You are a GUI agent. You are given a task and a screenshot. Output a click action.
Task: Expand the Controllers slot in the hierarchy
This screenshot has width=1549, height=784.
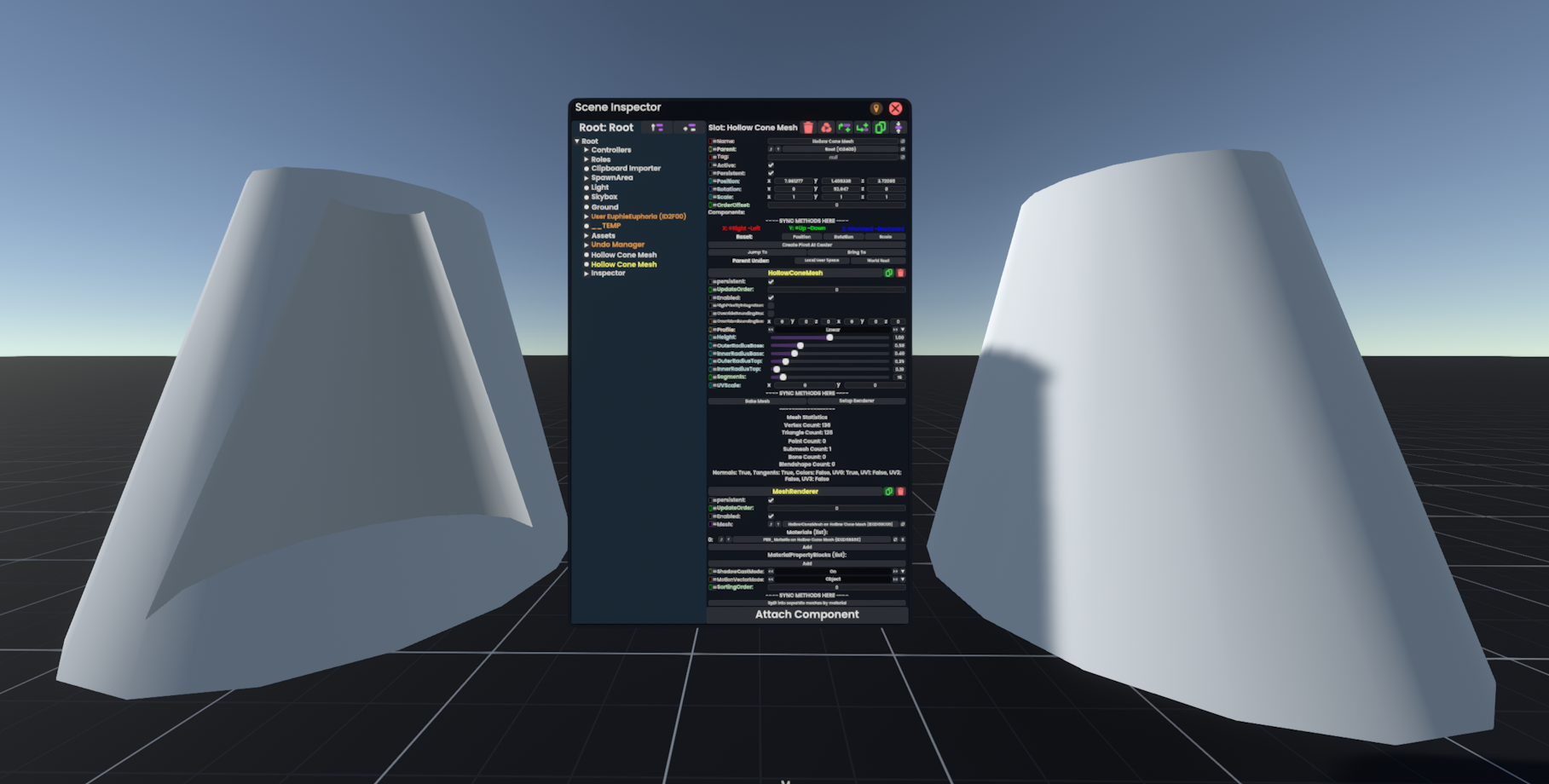[587, 150]
